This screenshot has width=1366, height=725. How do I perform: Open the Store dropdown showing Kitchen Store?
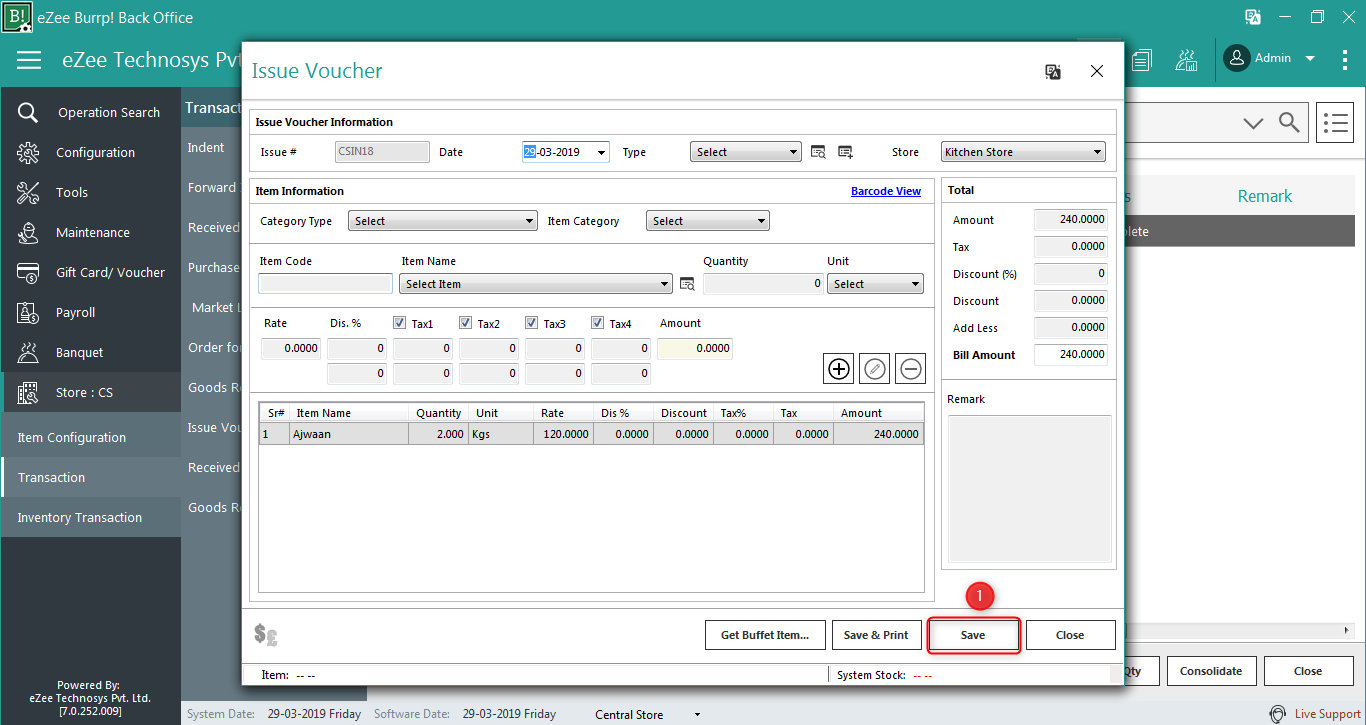[x=1023, y=152]
